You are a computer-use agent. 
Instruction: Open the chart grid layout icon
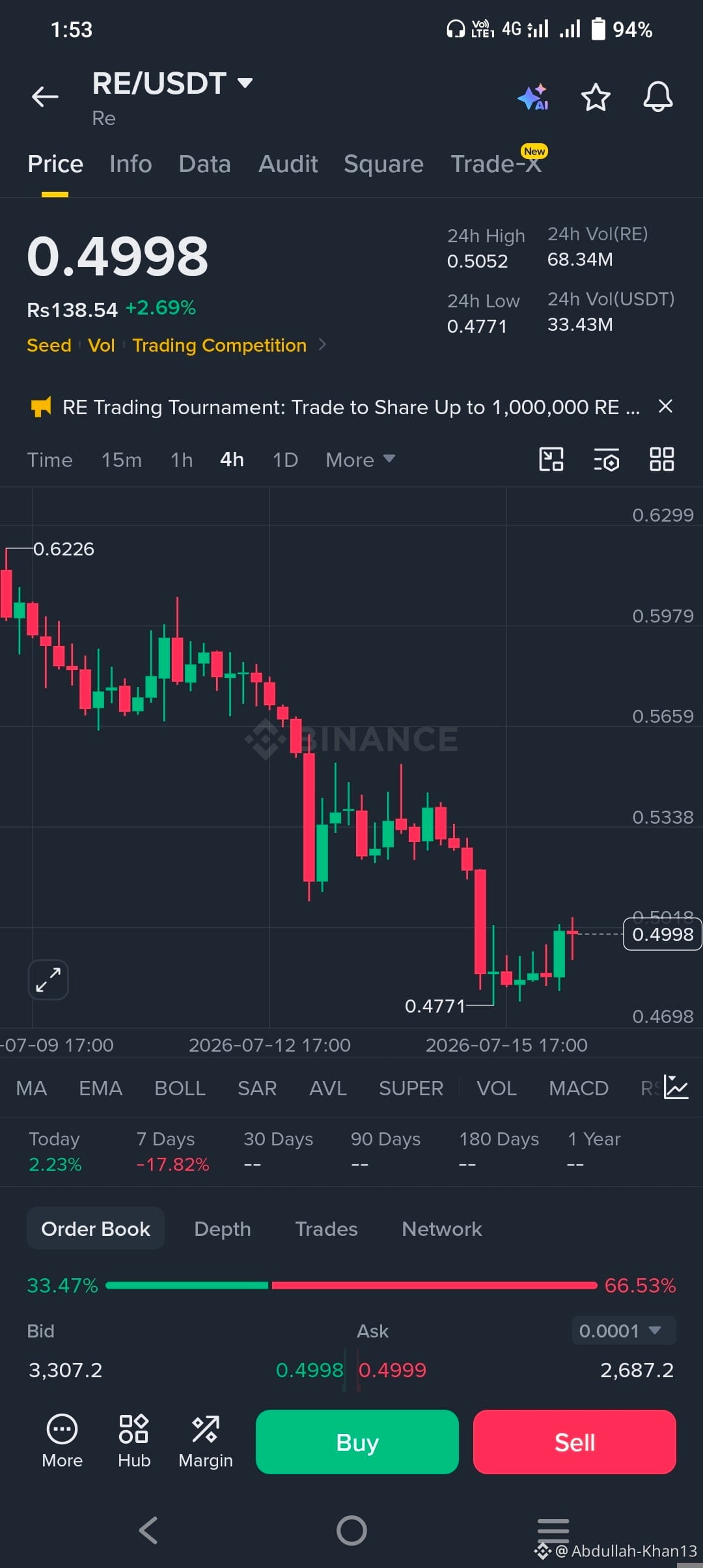pyautogui.click(x=662, y=459)
